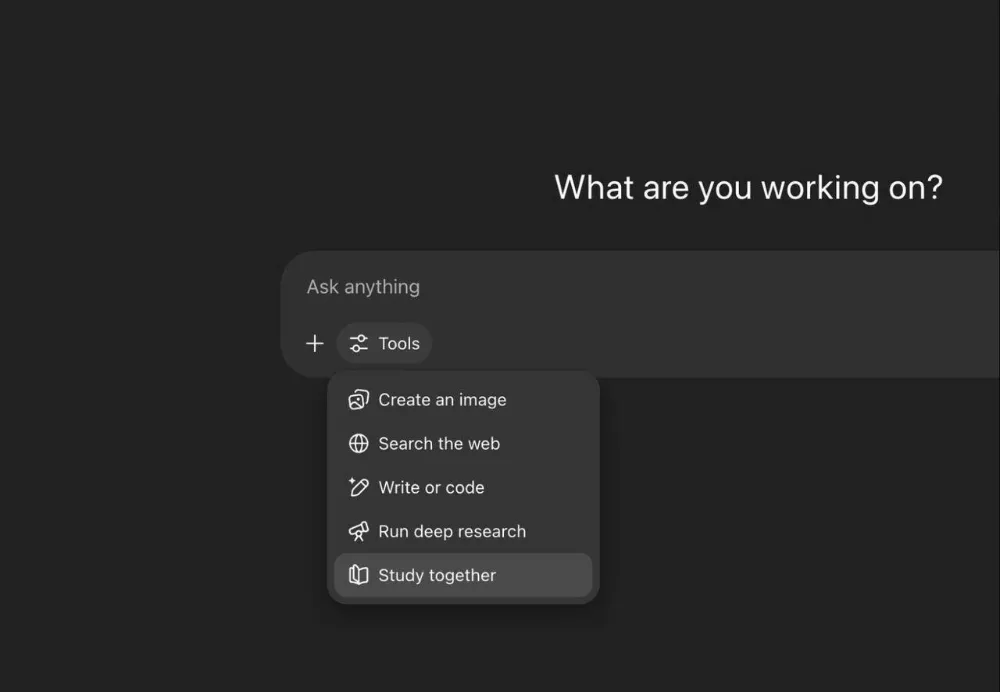The height and width of the screenshot is (692, 1000).
Task: Choose Run deep research option
Action: [463, 531]
